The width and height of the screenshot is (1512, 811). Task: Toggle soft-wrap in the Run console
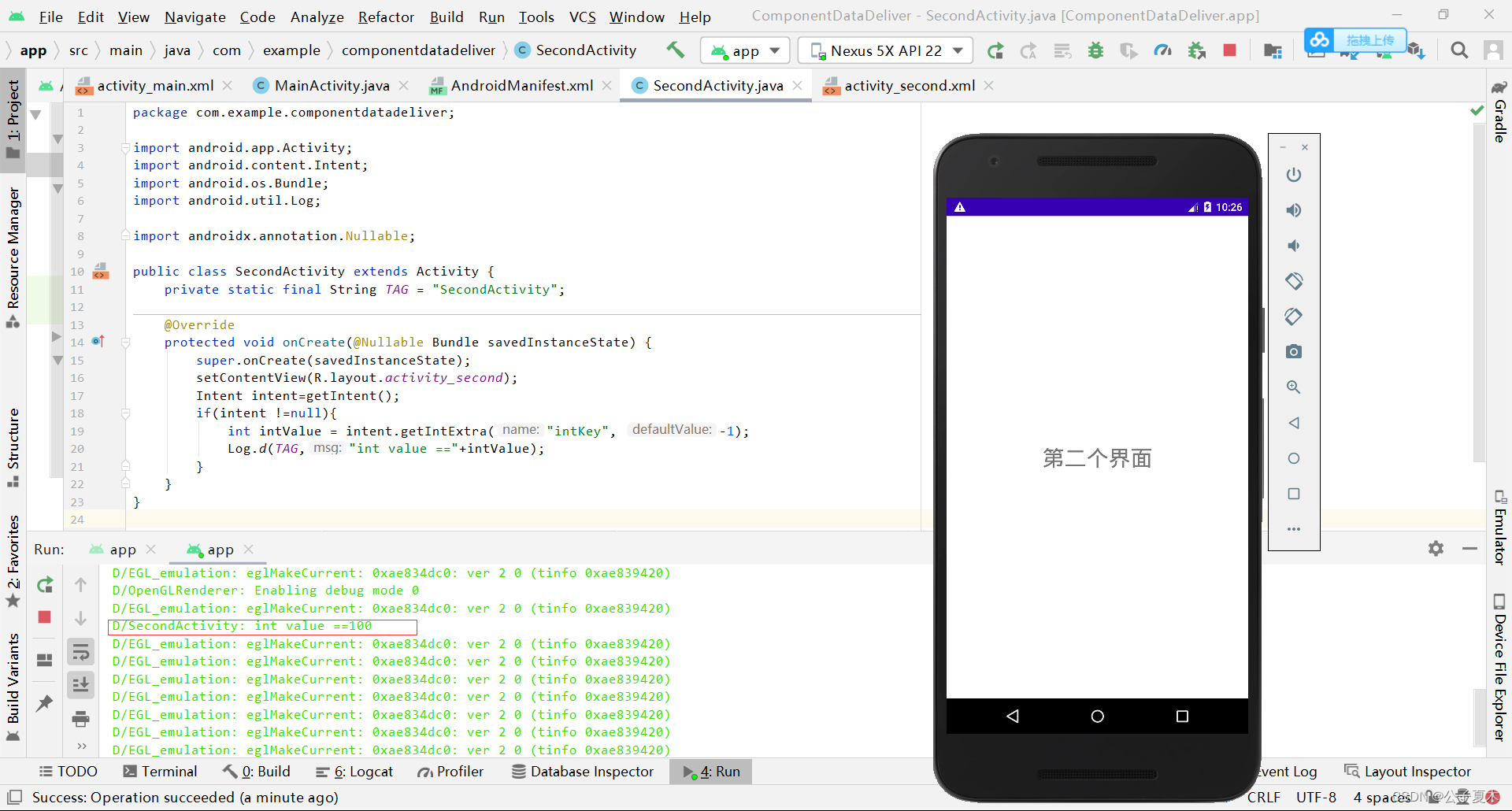click(x=80, y=651)
